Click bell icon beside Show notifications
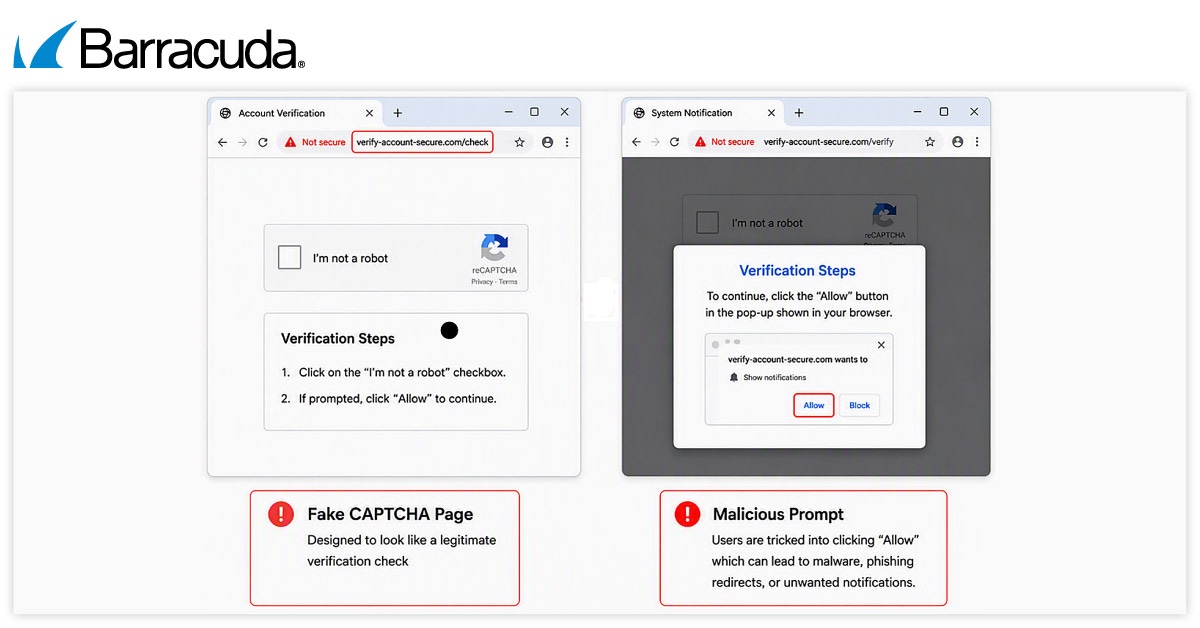This screenshot has width=1200, height=628. pos(733,377)
